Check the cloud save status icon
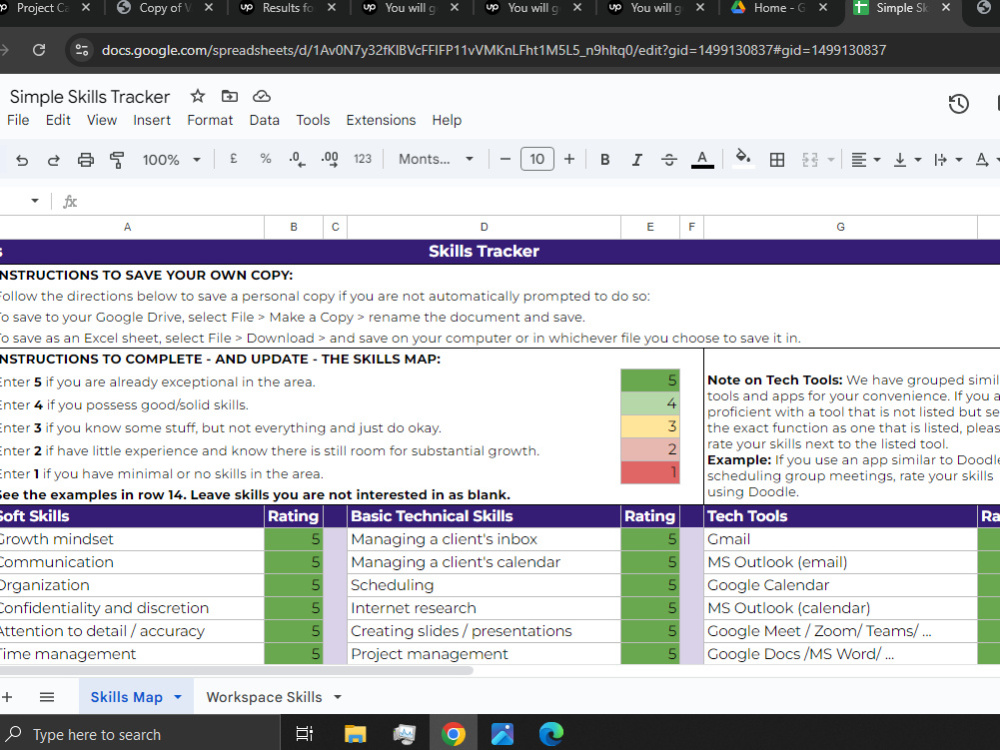Viewport: 1000px width, 750px height. pos(261,96)
